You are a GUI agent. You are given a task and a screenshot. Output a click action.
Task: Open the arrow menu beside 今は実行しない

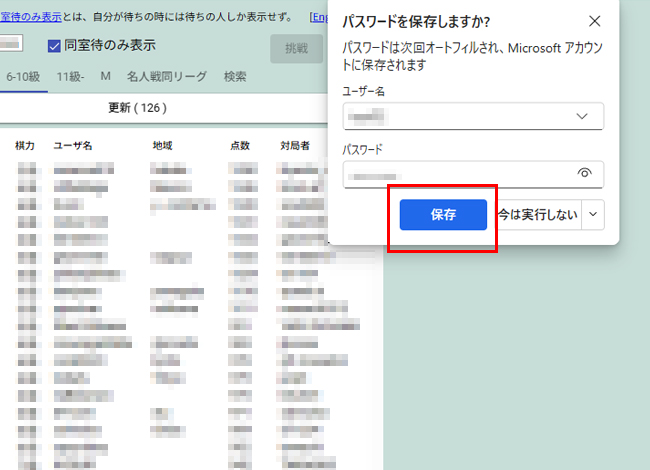click(595, 214)
